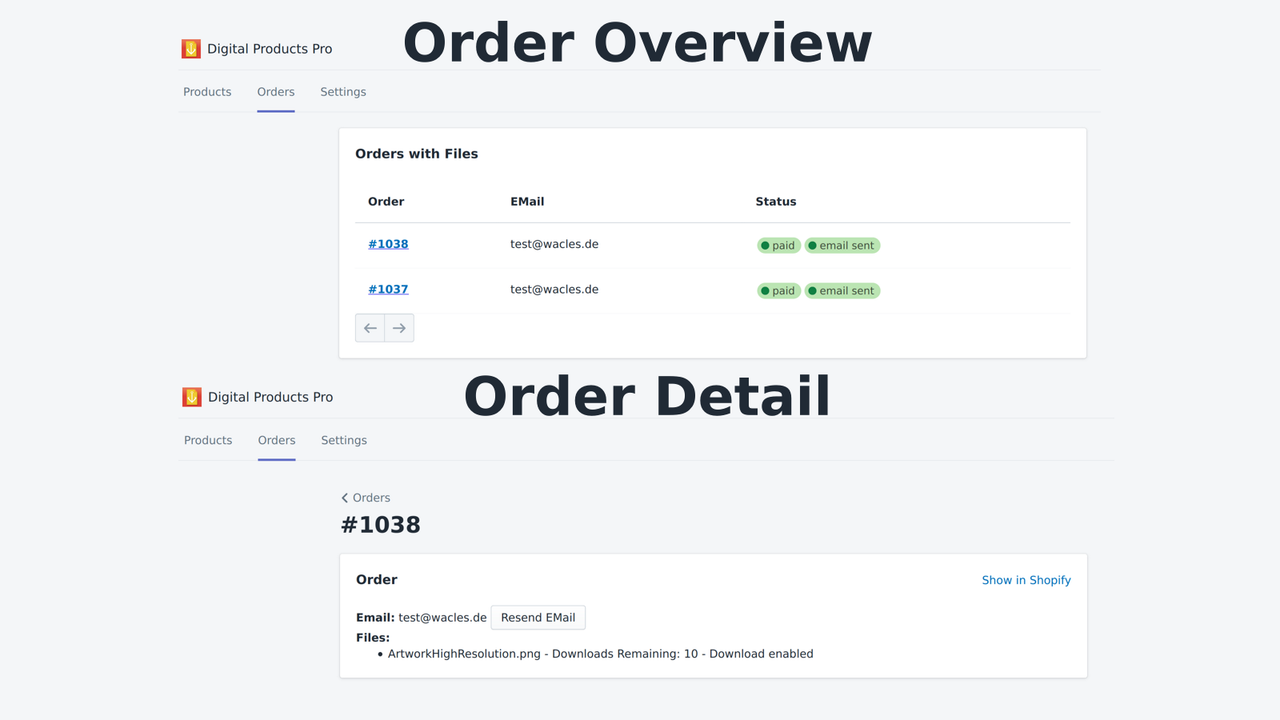
Task: Click the ArtworkHighResolution.png file entry
Action: click(463, 653)
